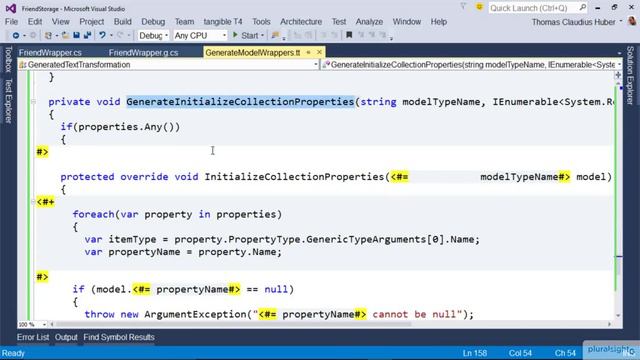Open the tangible T4 menu
The height and width of the screenshot is (360, 640).
[223, 22]
